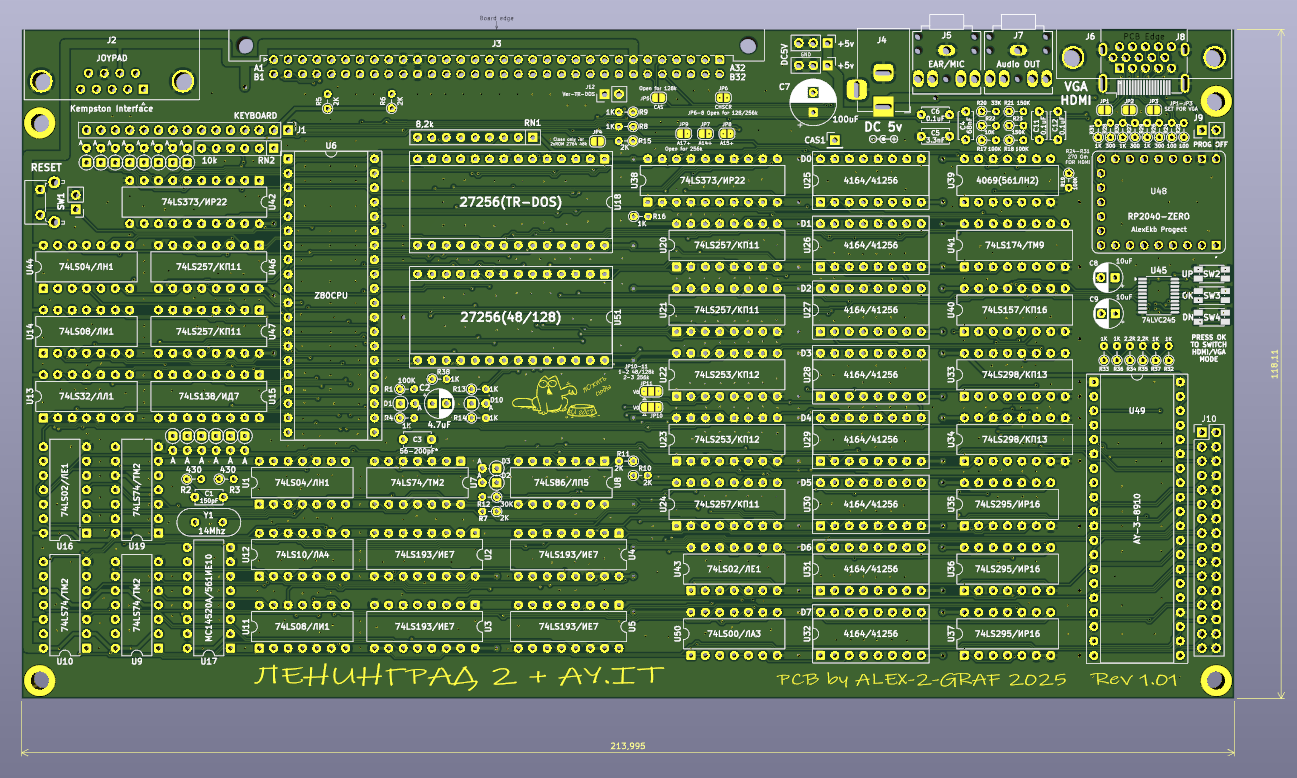Select the 27256(48/128) ROM footprint
Image resolution: width=1297 pixels, height=778 pixels.
[x=511, y=316]
